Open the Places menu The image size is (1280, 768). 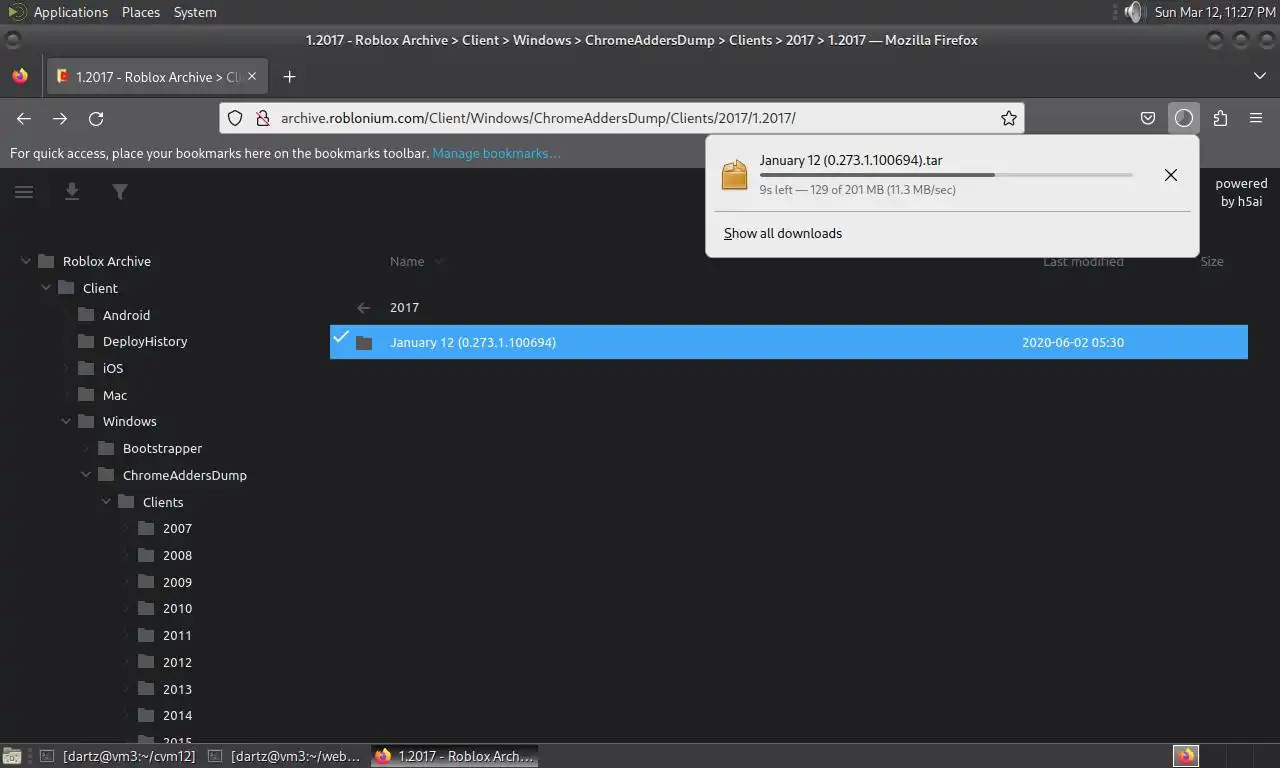[141, 12]
